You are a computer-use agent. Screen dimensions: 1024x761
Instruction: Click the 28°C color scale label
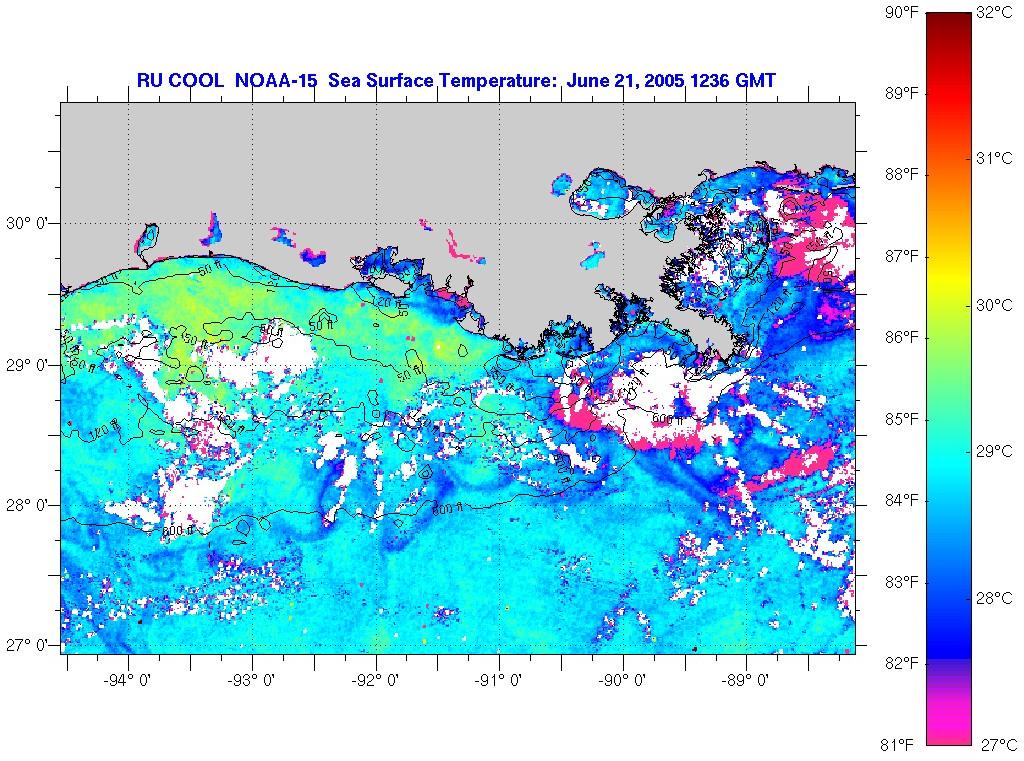click(995, 598)
